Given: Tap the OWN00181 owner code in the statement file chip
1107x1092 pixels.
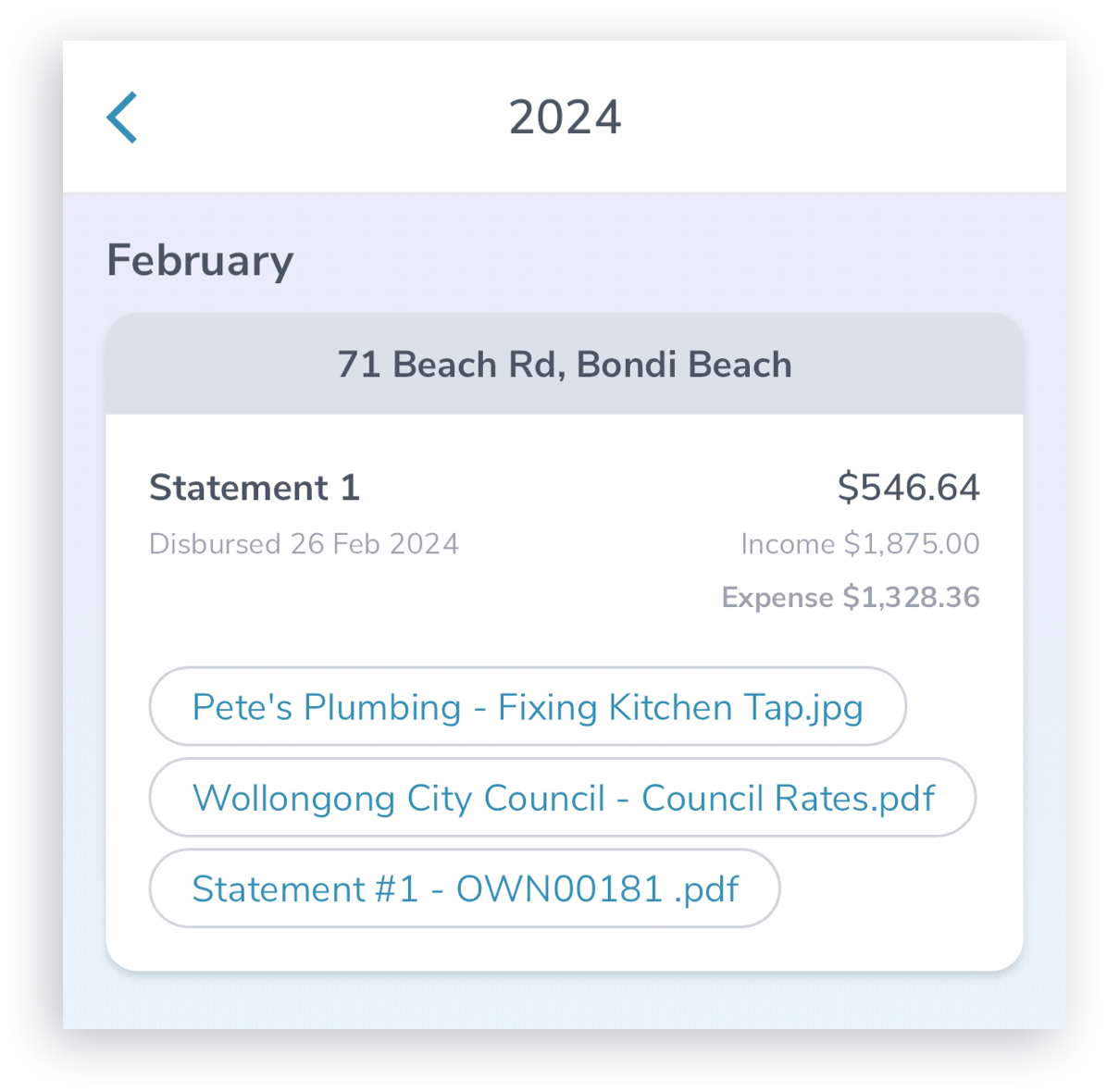Looking at the screenshot, I should coord(559,888).
